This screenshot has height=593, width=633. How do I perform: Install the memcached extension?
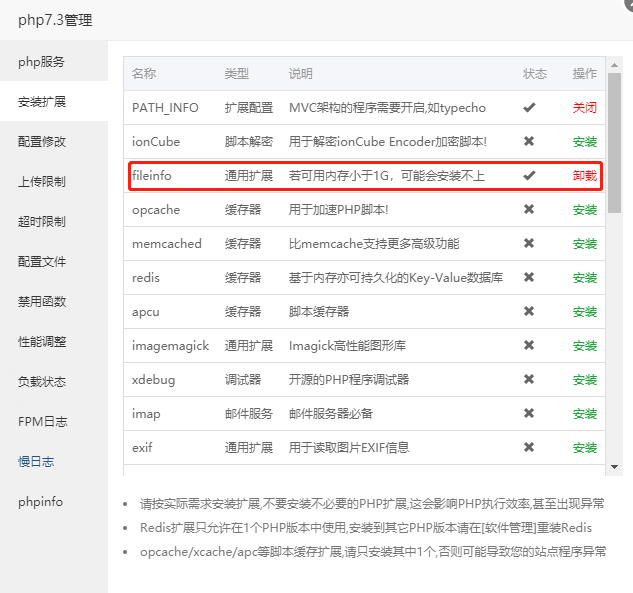(x=585, y=243)
